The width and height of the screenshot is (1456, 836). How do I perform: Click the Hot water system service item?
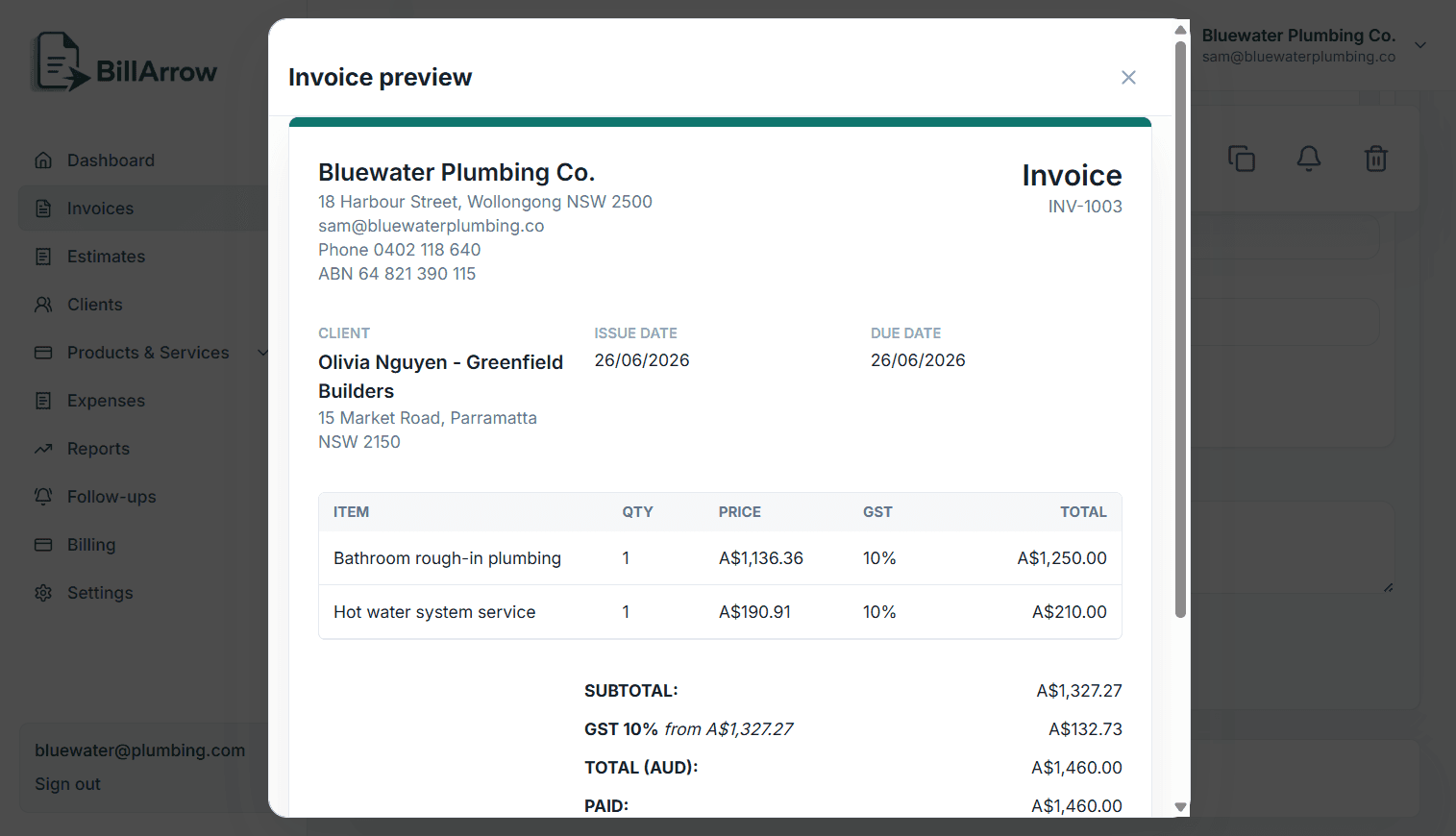(434, 612)
